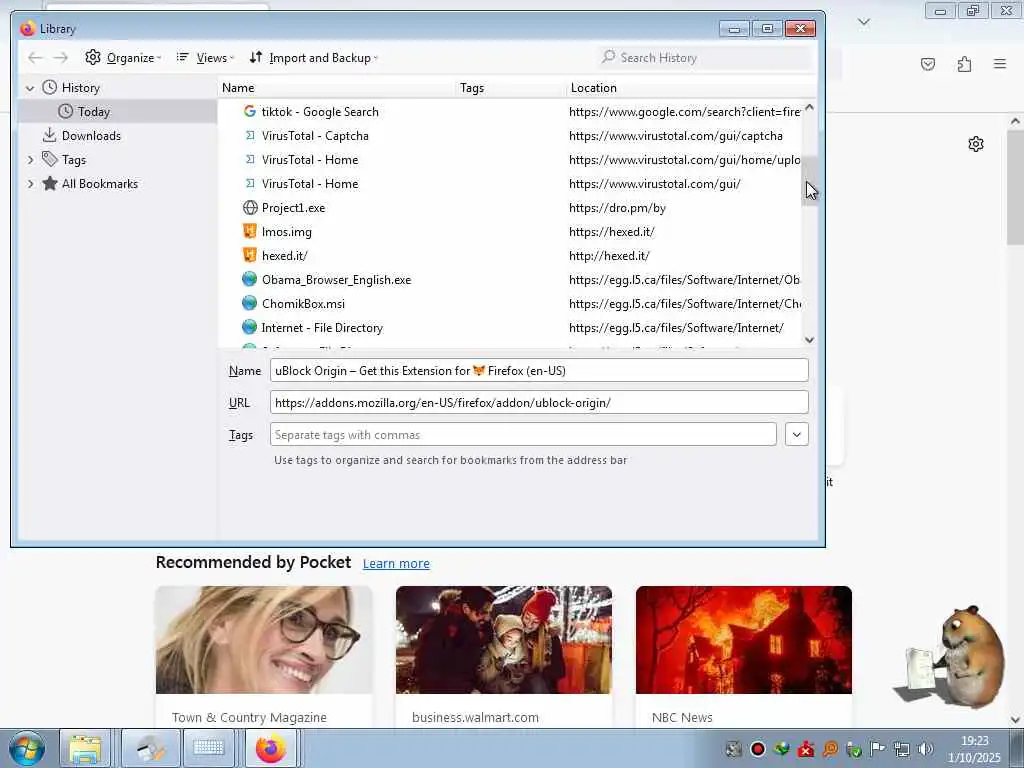The width and height of the screenshot is (1024, 768).
Task: Select the VirusTotal - Captcha row
Action: (509, 136)
